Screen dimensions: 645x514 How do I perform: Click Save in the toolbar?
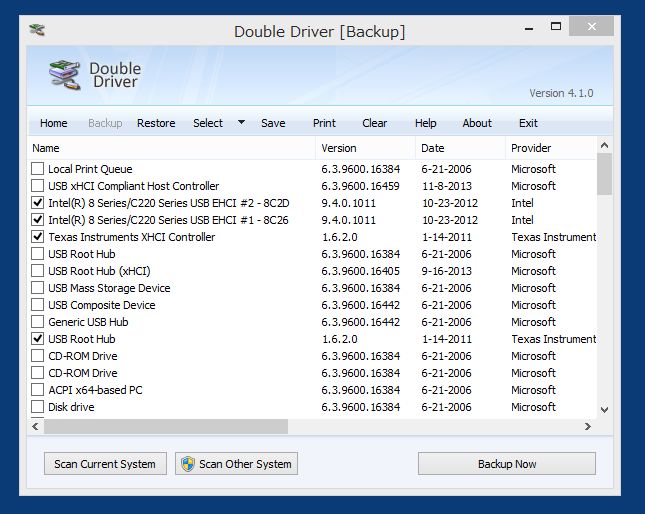273,123
